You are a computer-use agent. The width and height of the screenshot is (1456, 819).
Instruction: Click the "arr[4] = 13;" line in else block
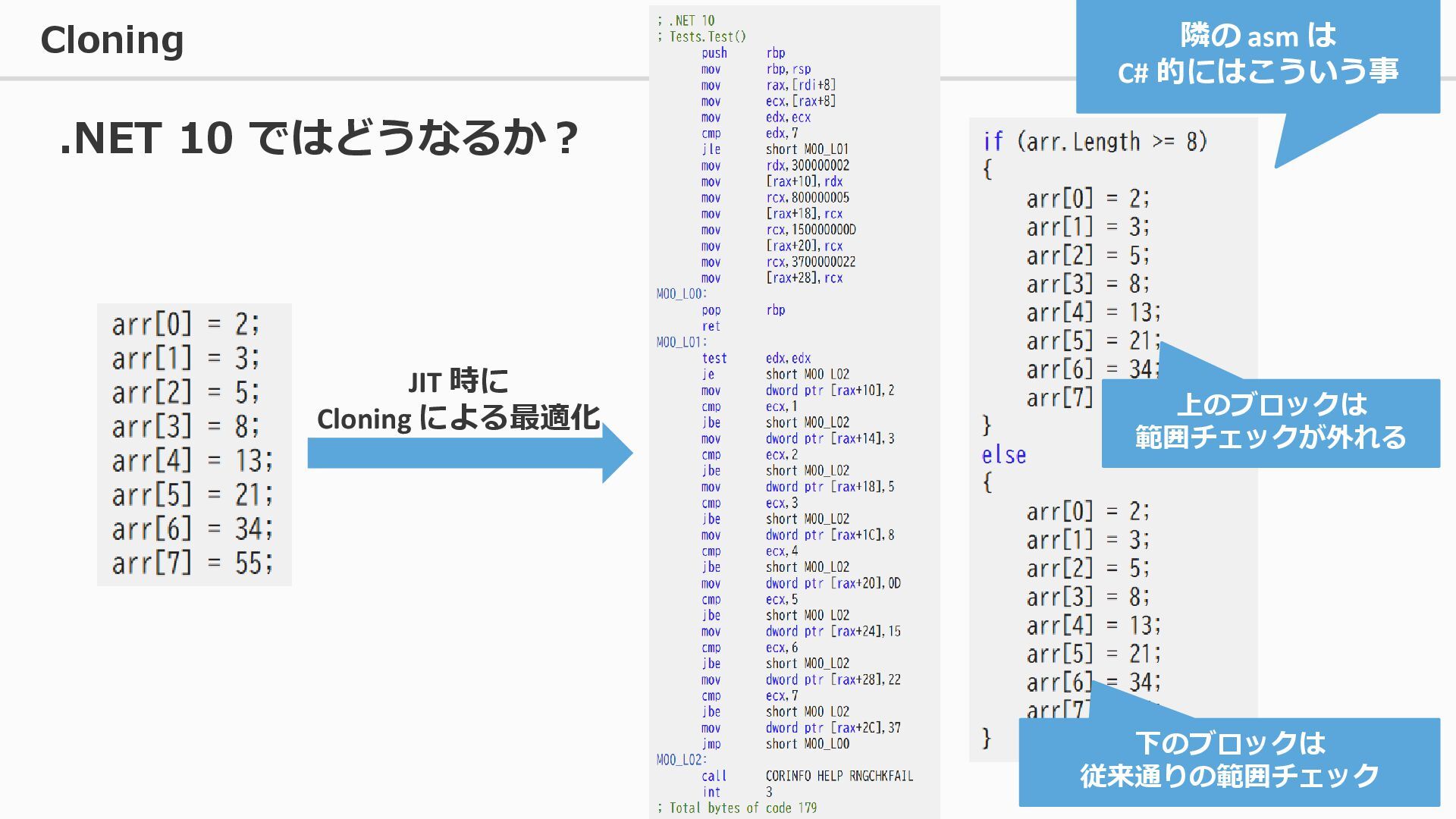(x=1093, y=626)
